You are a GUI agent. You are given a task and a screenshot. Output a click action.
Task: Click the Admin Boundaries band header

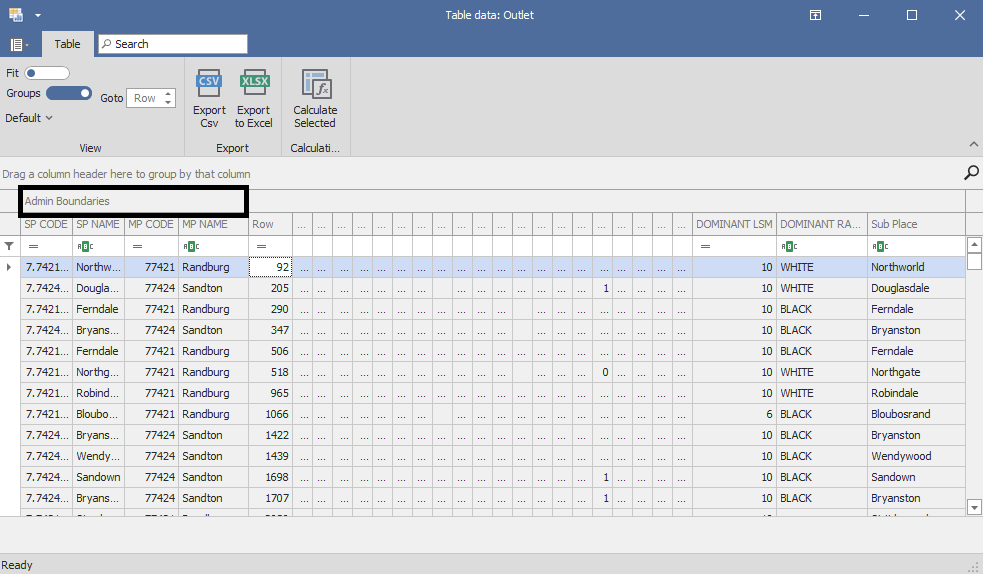pos(133,201)
